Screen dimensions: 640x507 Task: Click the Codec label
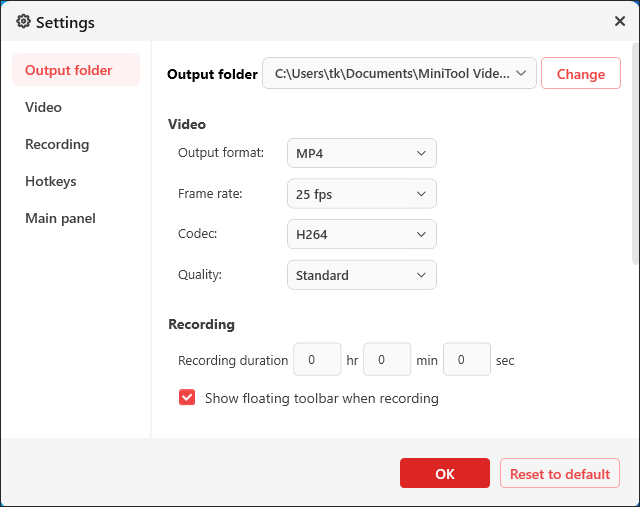[198, 234]
